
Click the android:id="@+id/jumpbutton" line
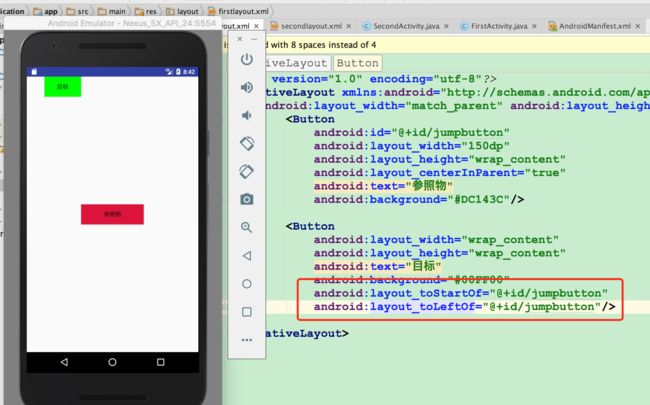point(412,132)
